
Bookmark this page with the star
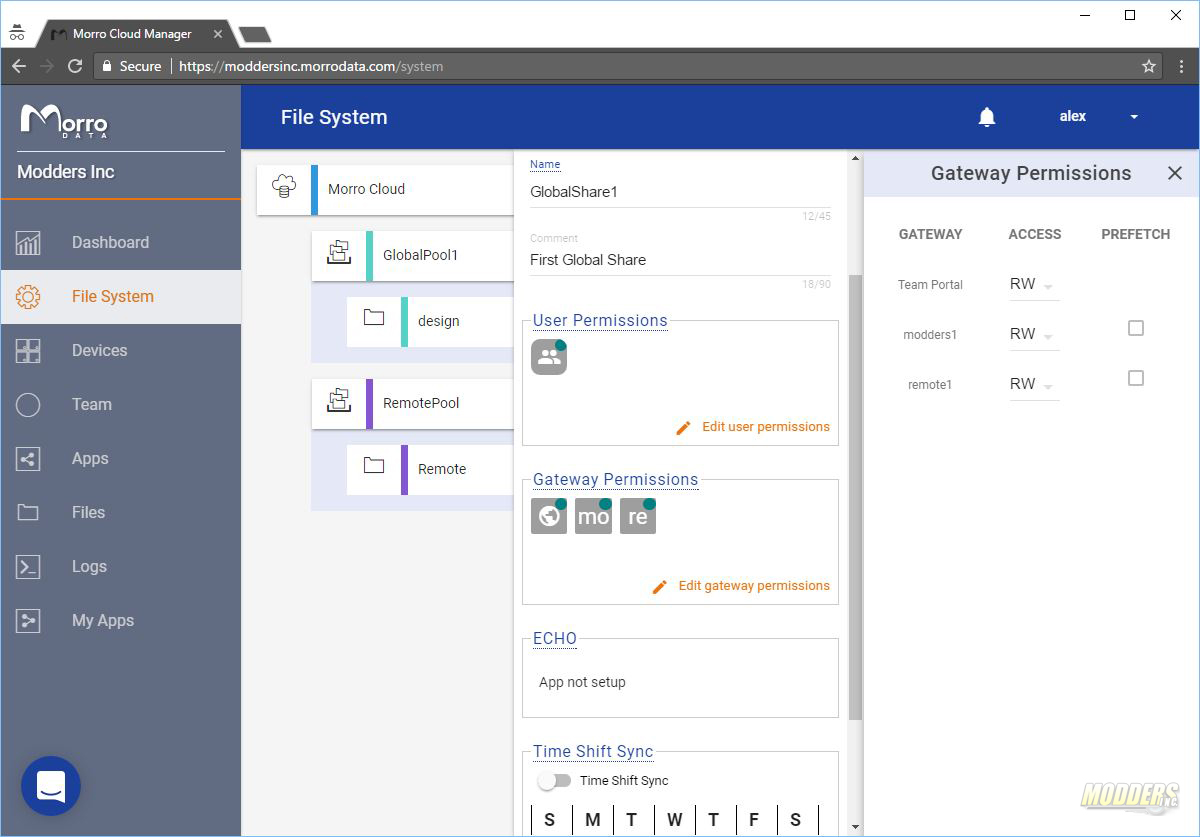click(1149, 66)
